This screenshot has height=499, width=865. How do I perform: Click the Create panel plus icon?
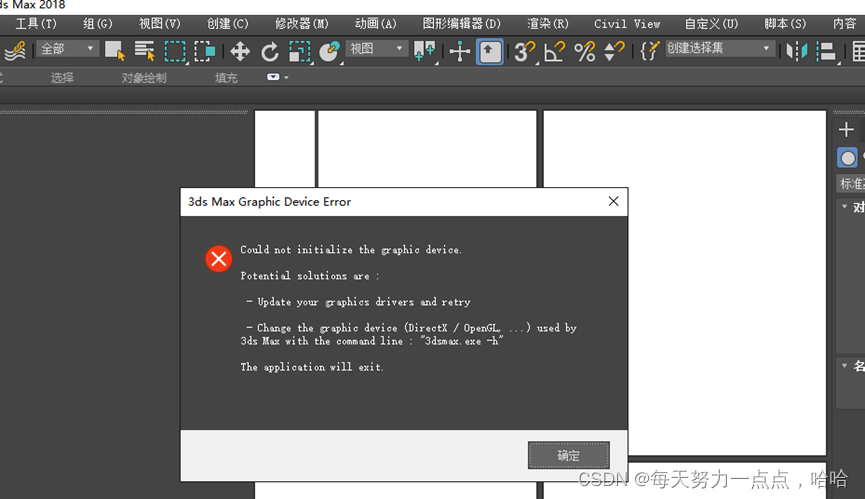click(846, 130)
